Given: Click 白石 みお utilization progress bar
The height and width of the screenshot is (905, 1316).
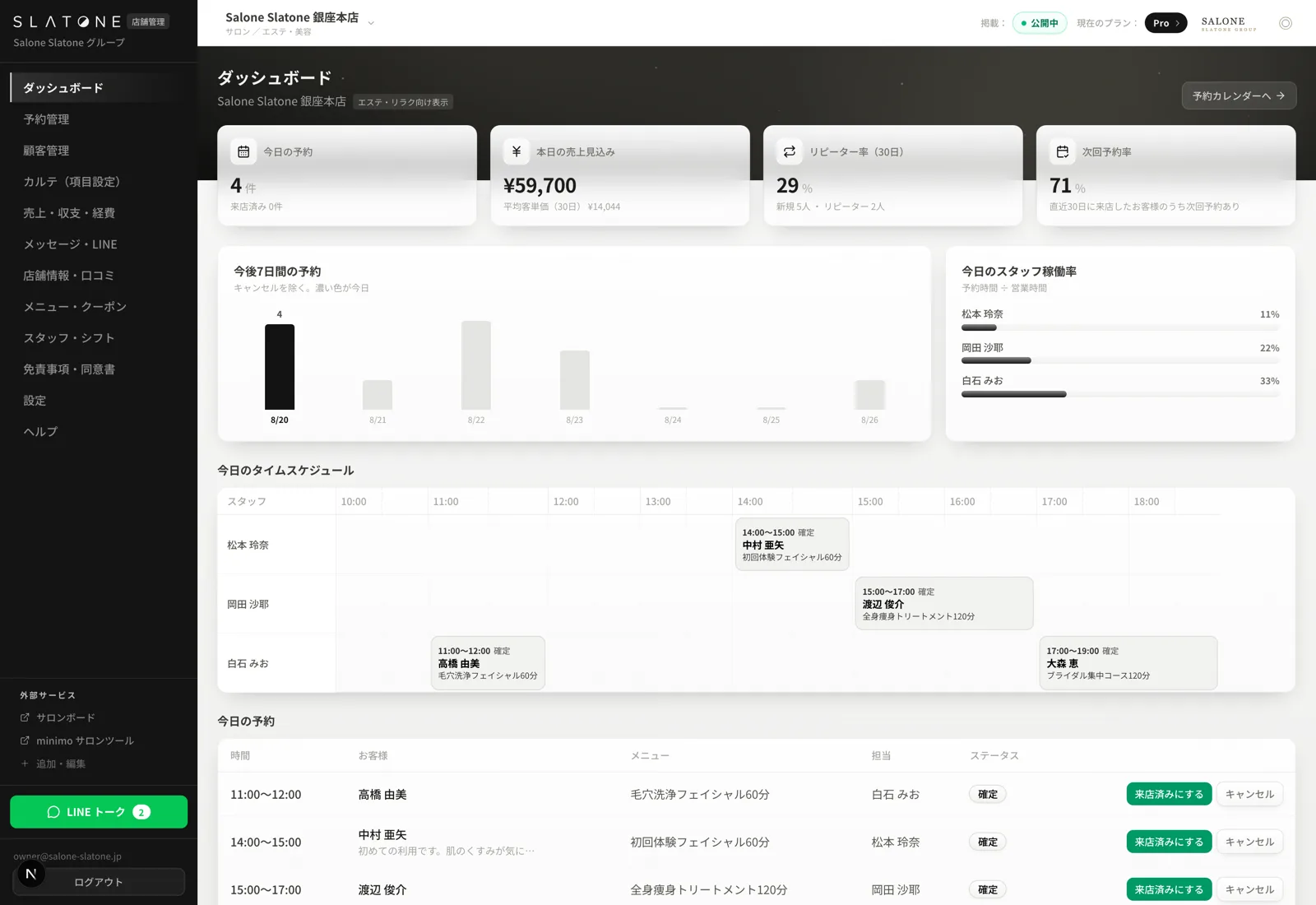Looking at the screenshot, I should (1120, 394).
